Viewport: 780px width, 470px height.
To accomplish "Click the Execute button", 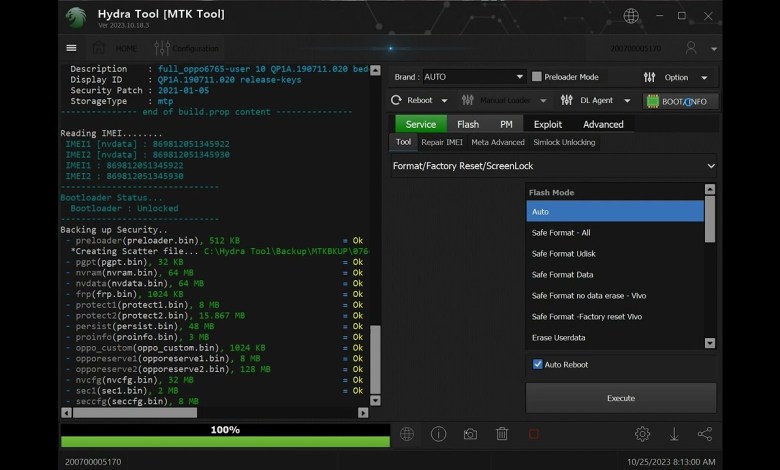I will (621, 398).
